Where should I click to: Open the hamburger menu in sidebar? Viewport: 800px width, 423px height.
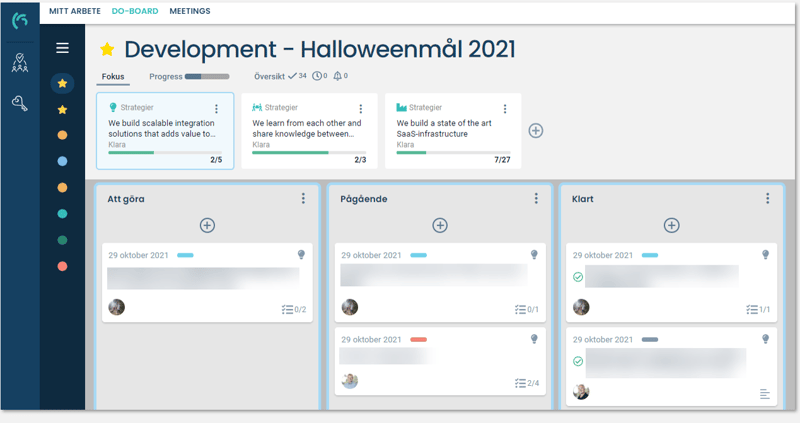click(x=62, y=48)
